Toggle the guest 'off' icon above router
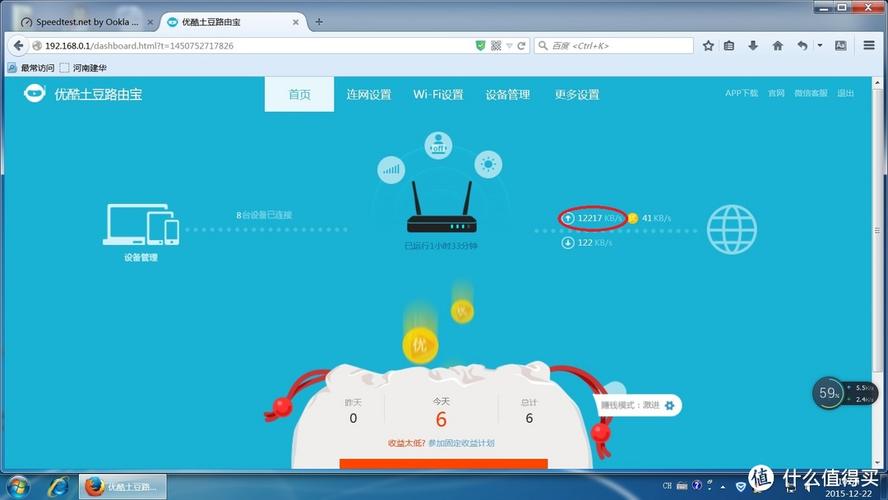The height and width of the screenshot is (500, 888). point(438,146)
